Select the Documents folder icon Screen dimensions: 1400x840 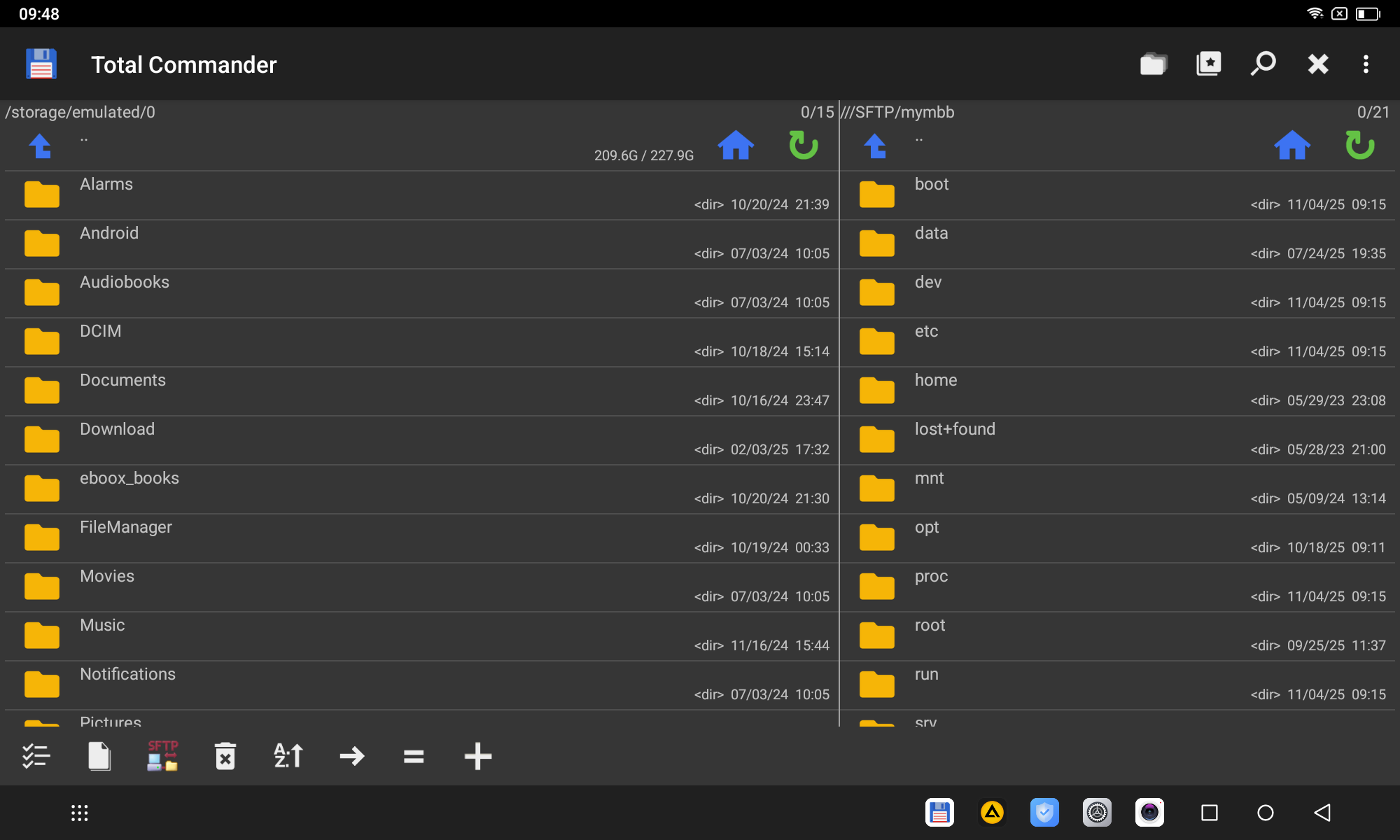42,391
